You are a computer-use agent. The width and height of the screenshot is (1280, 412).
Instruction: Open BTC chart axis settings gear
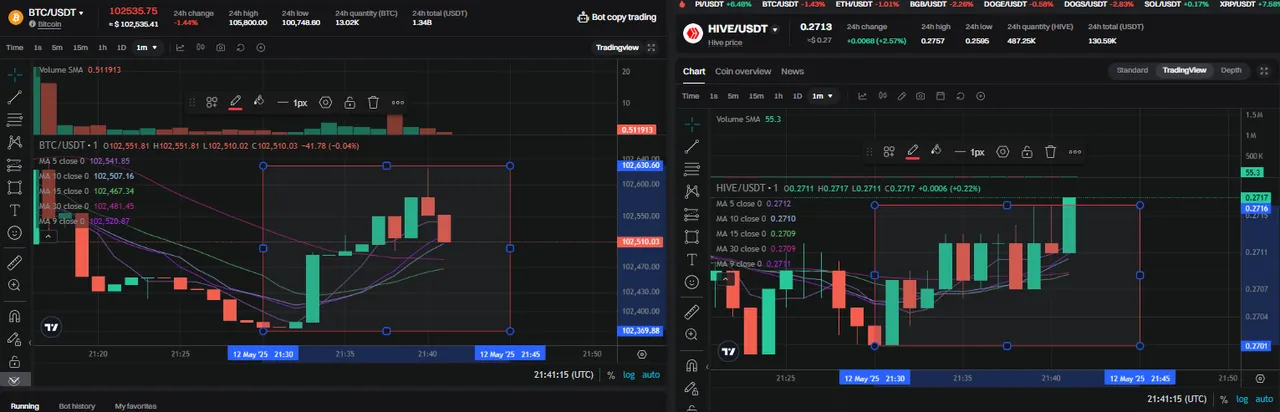[x=641, y=353]
